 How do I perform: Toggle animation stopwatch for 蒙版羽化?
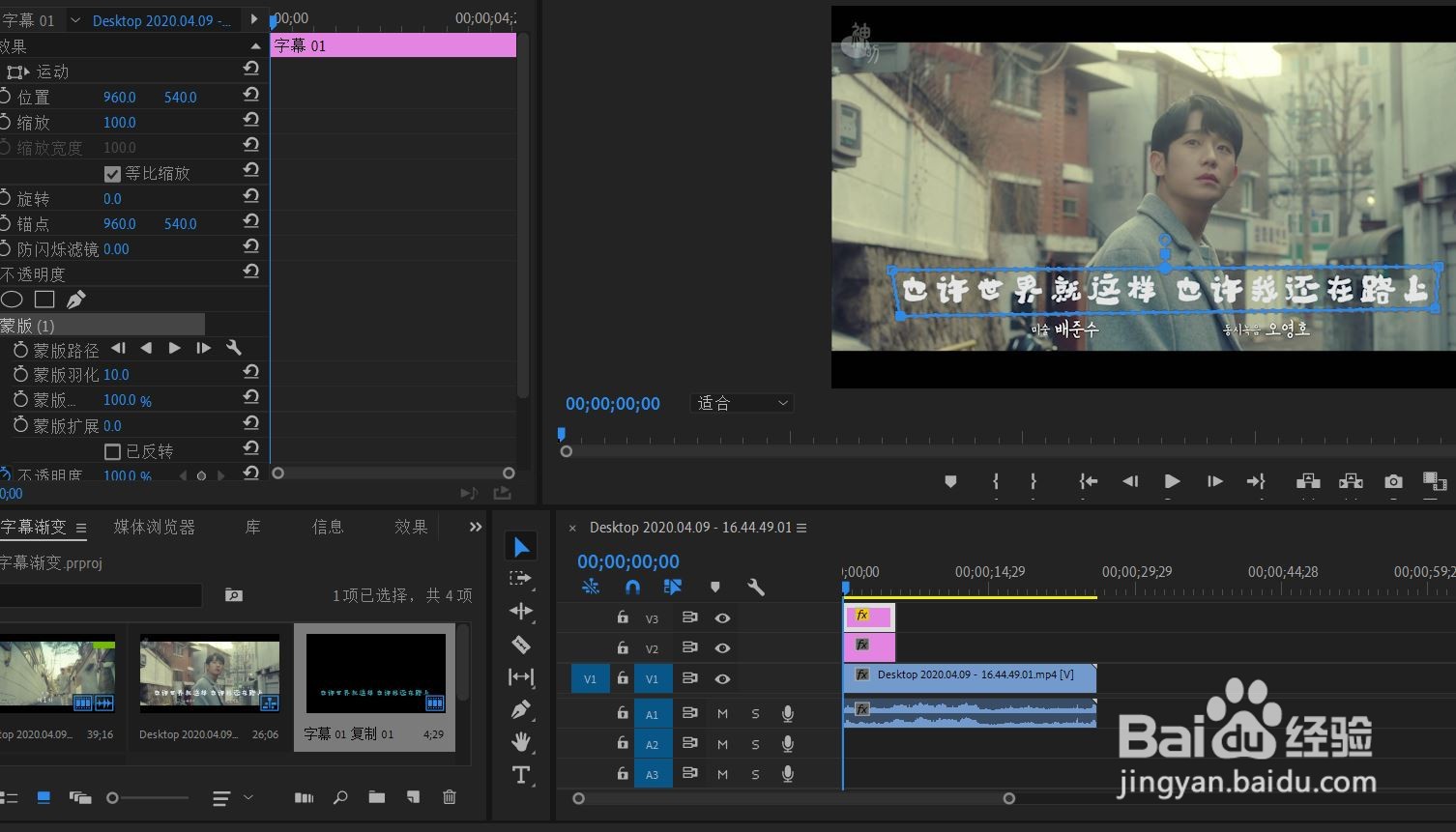[20, 374]
